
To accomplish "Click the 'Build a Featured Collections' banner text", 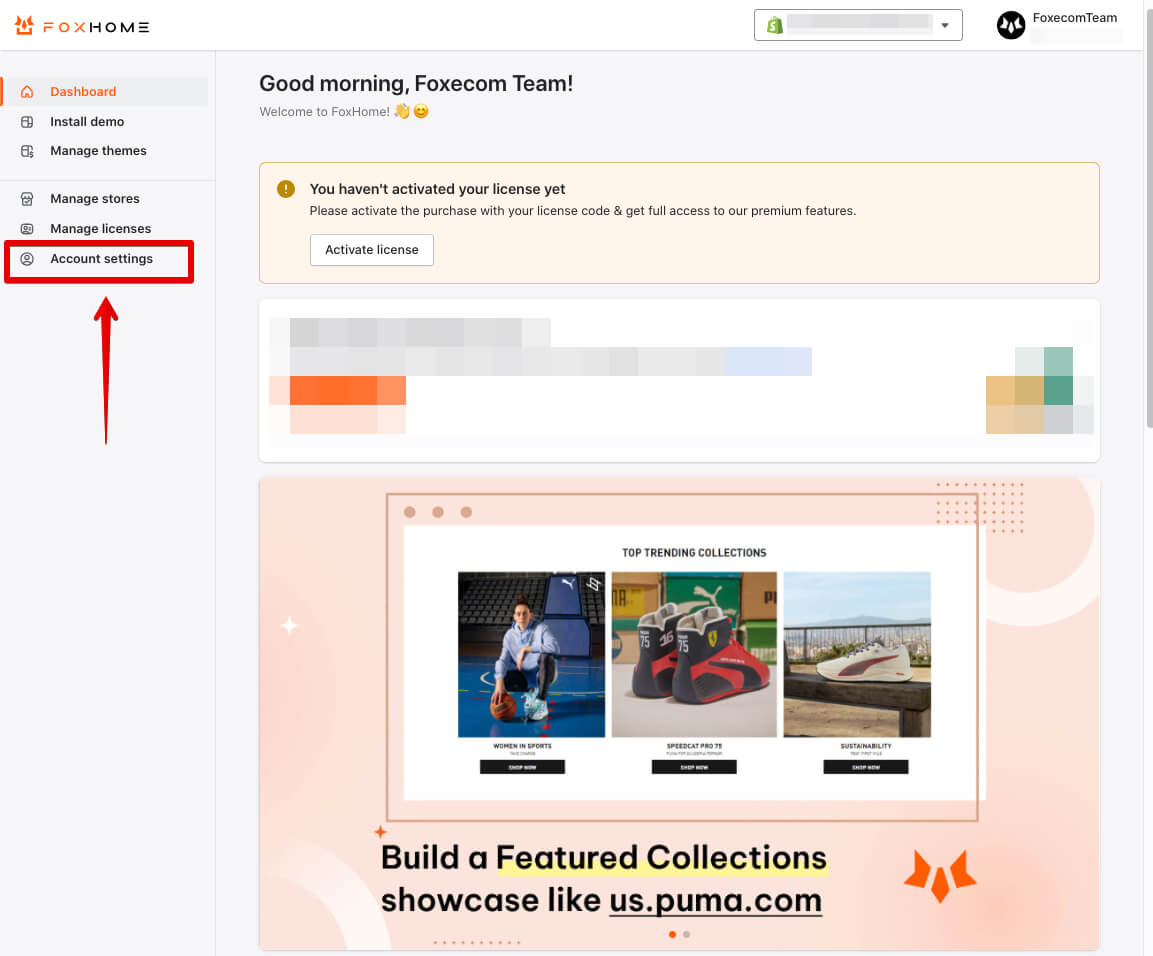I will (604, 857).
